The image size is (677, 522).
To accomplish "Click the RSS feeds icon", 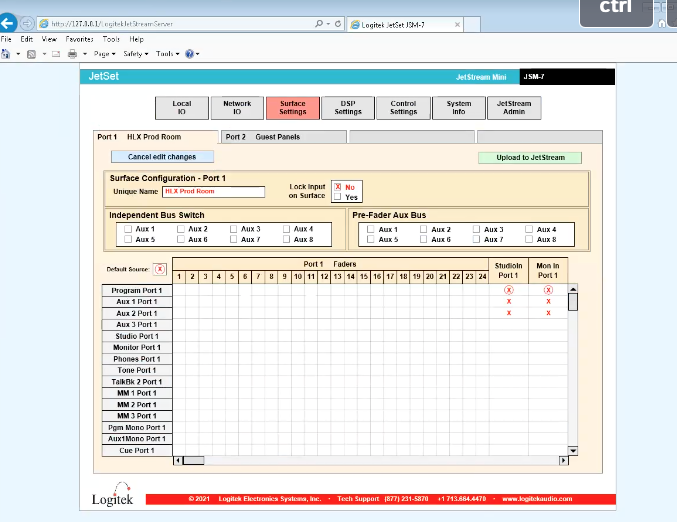I will [x=31, y=54].
